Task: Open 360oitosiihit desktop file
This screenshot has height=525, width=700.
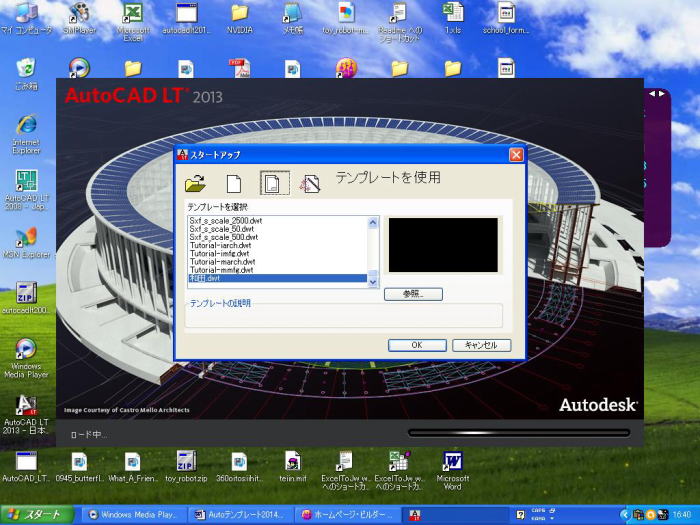Action: (239, 467)
